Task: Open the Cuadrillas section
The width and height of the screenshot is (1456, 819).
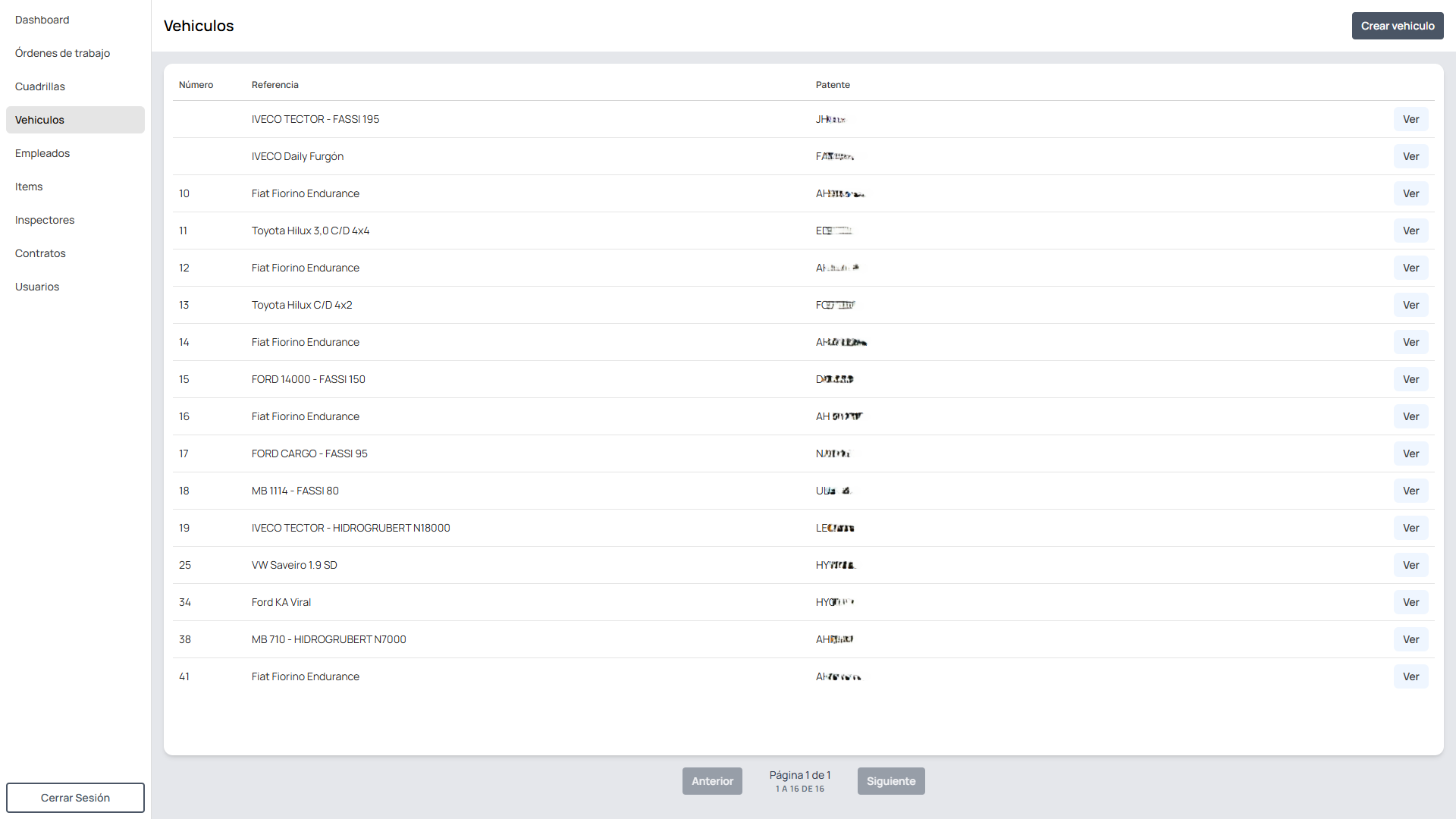Action: (x=75, y=86)
